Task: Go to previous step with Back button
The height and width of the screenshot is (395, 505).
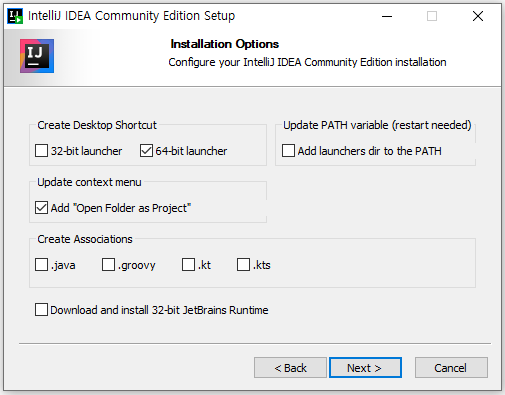Action: [x=290, y=368]
